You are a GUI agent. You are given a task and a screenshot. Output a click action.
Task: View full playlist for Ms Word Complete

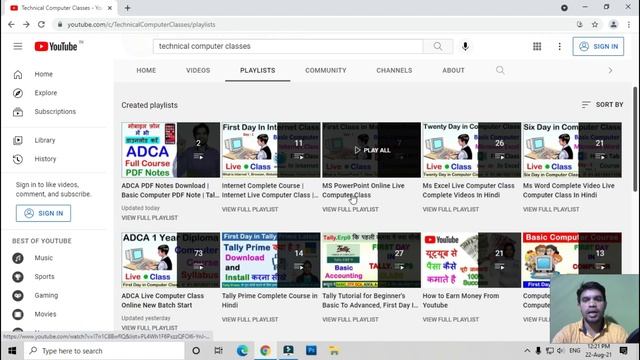coord(551,209)
